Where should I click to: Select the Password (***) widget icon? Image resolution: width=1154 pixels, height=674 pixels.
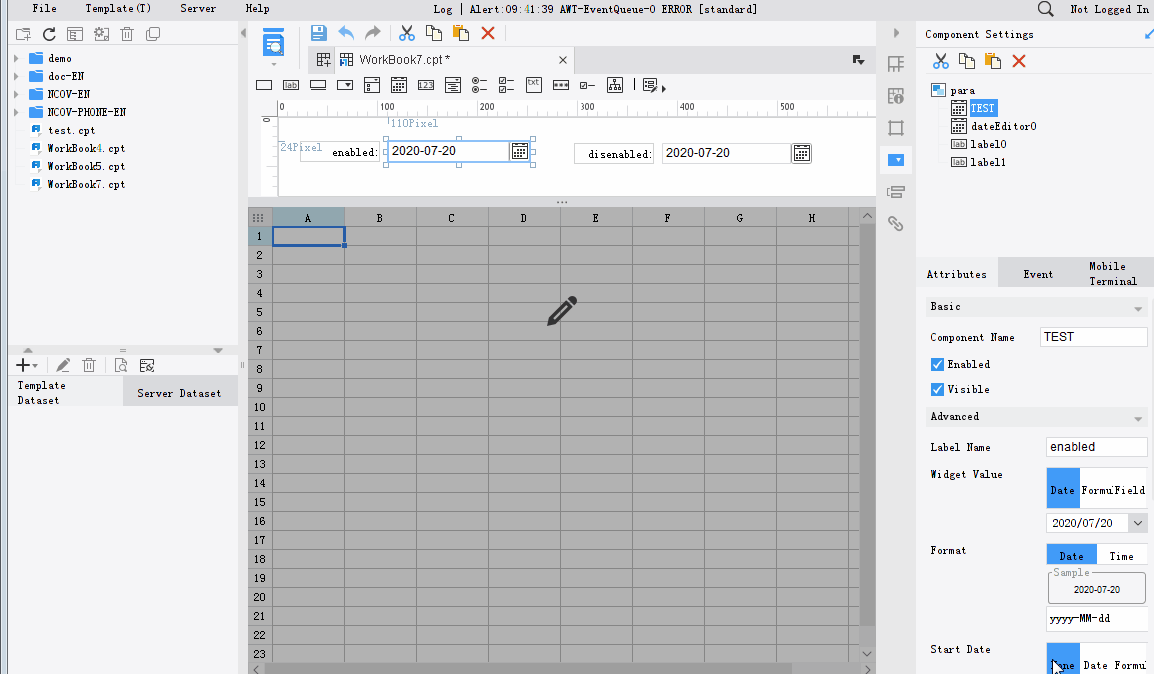561,85
